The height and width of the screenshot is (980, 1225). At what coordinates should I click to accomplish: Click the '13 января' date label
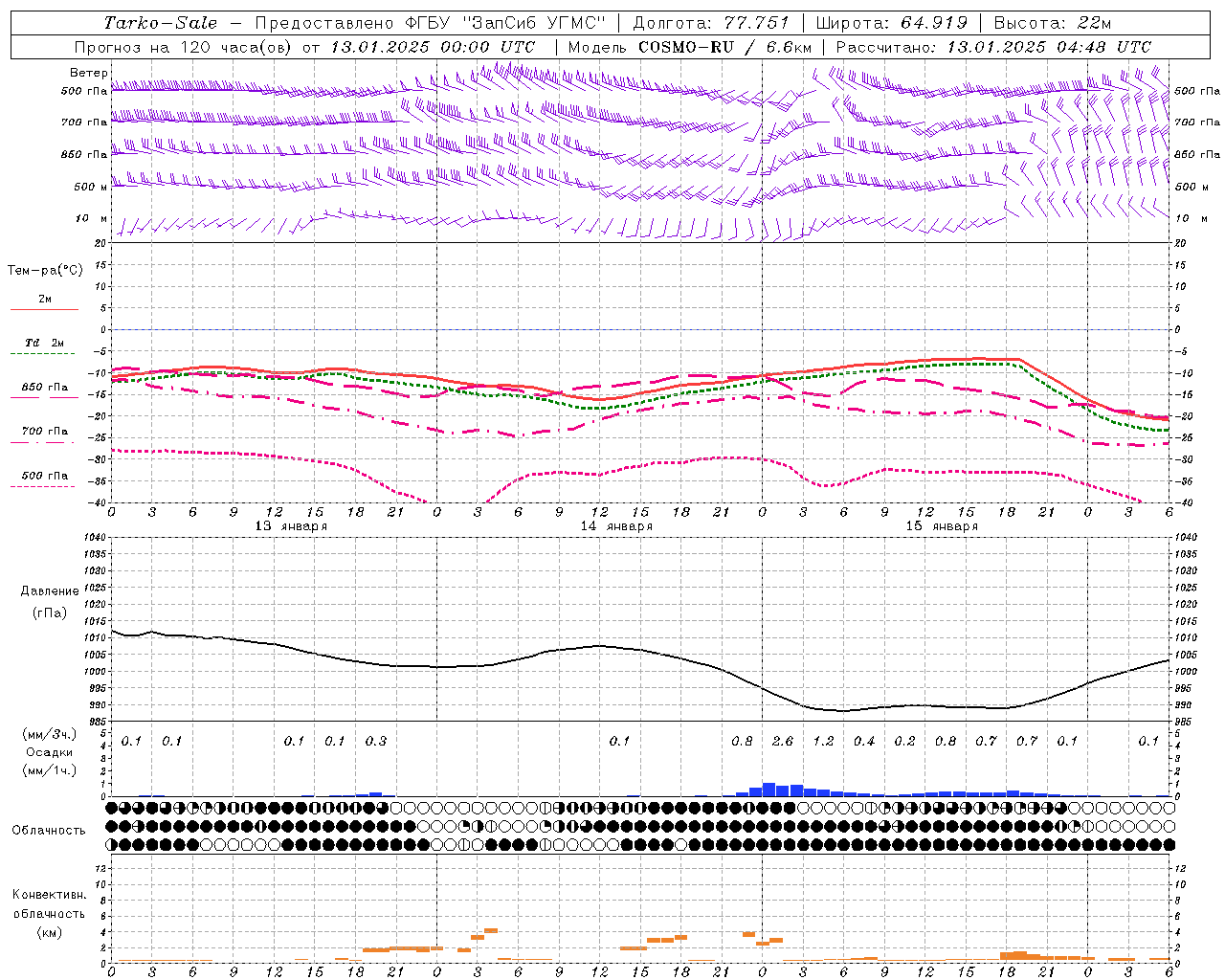tap(291, 526)
